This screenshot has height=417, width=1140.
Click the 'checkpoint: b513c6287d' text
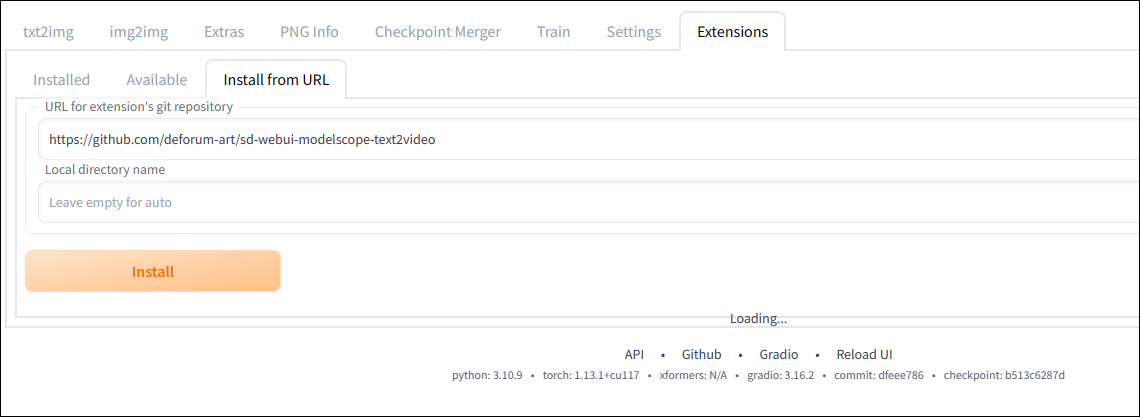coord(1004,376)
